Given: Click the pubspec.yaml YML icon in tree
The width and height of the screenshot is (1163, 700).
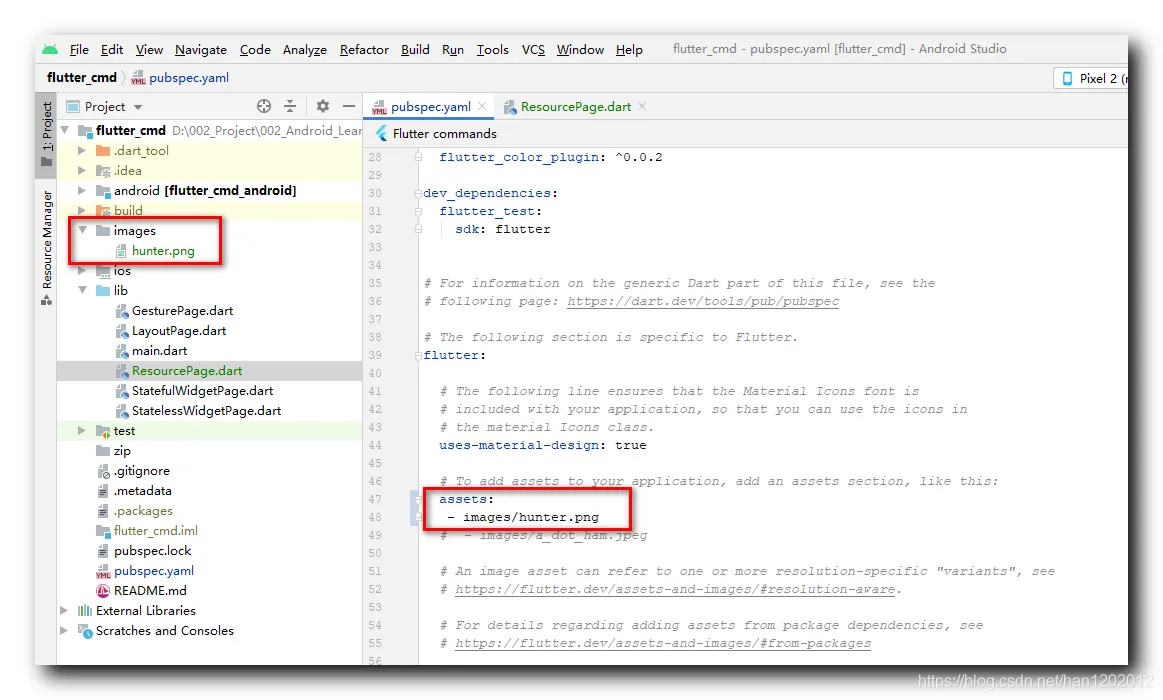Looking at the screenshot, I should pyautogui.click(x=103, y=571).
